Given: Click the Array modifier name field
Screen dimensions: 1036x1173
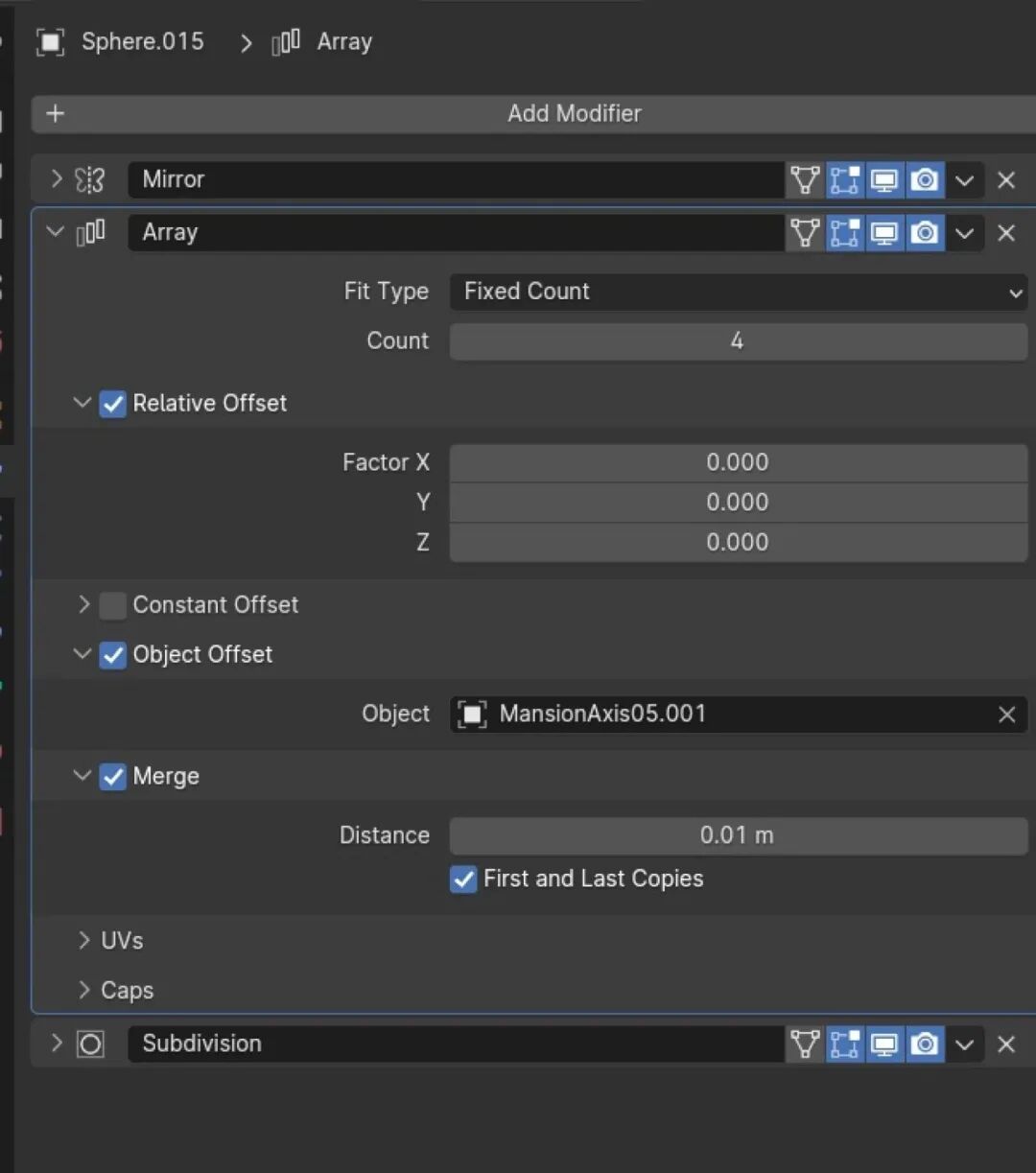Looking at the screenshot, I should click(x=456, y=232).
